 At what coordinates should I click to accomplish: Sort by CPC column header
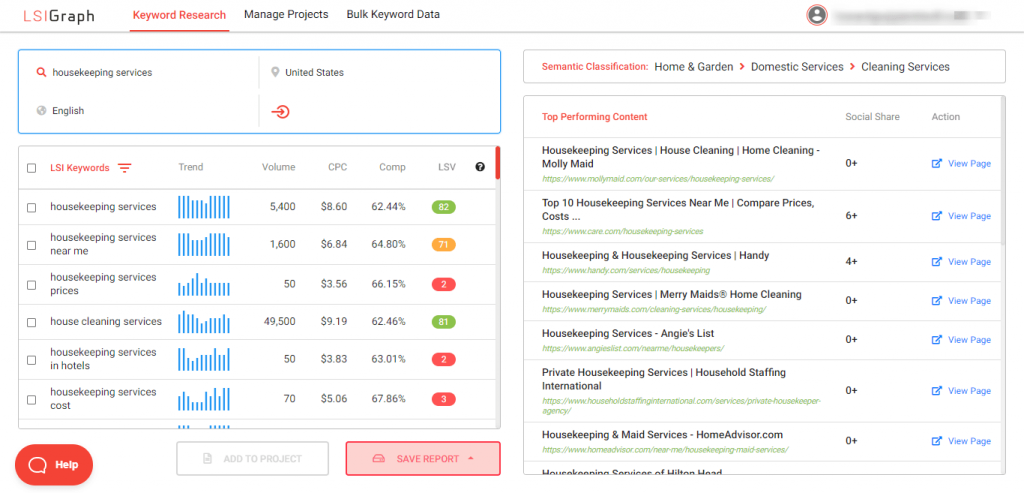338,167
